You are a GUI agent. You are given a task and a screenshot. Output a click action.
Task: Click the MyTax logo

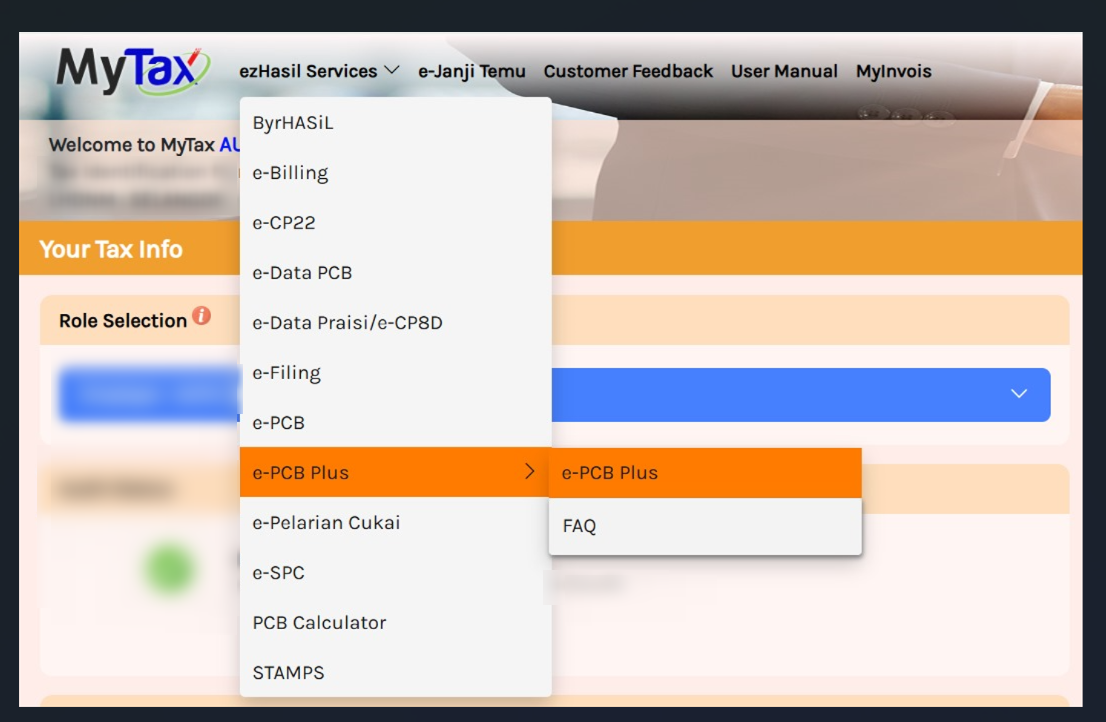[133, 71]
